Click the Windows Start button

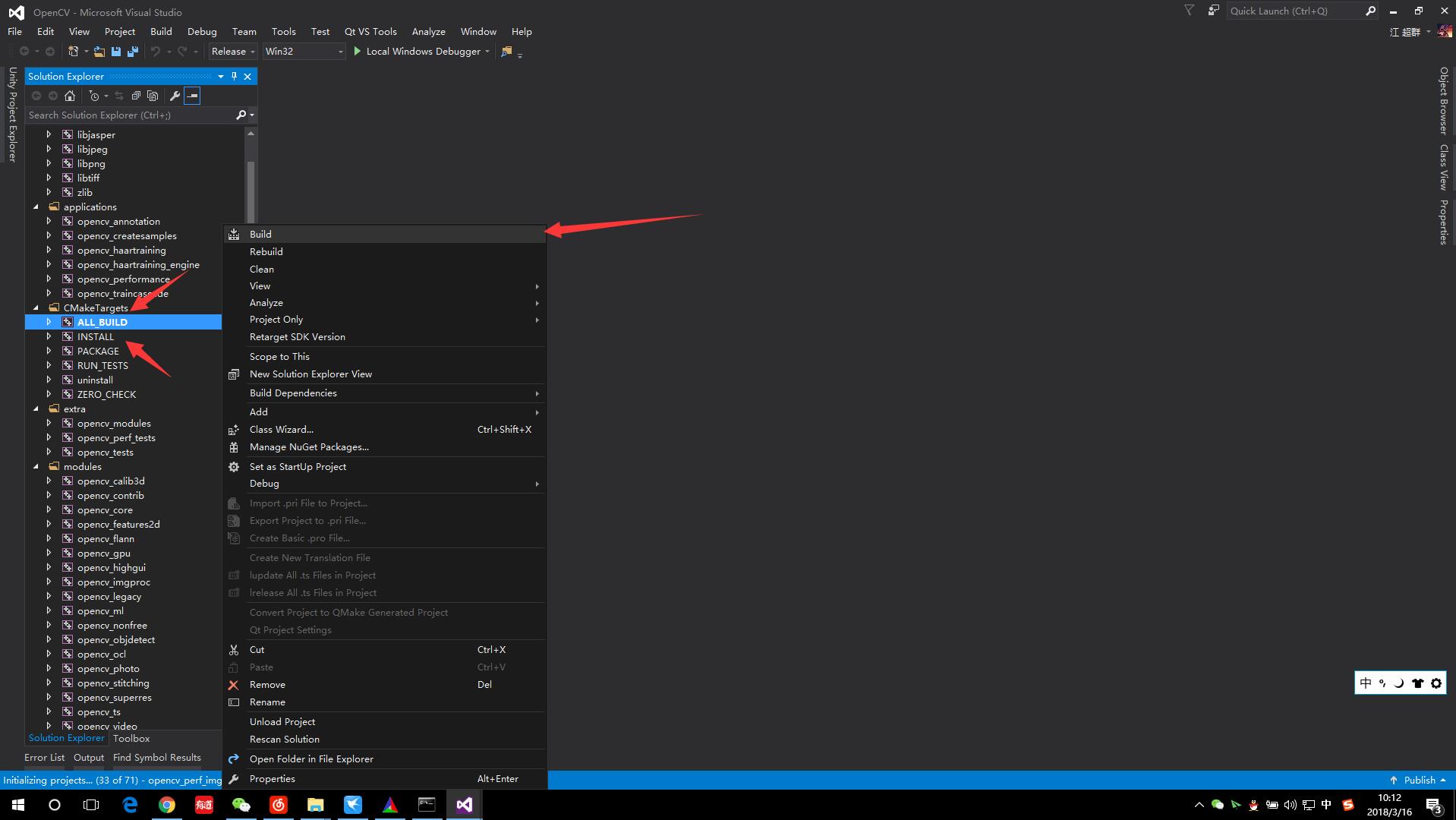click(x=18, y=805)
